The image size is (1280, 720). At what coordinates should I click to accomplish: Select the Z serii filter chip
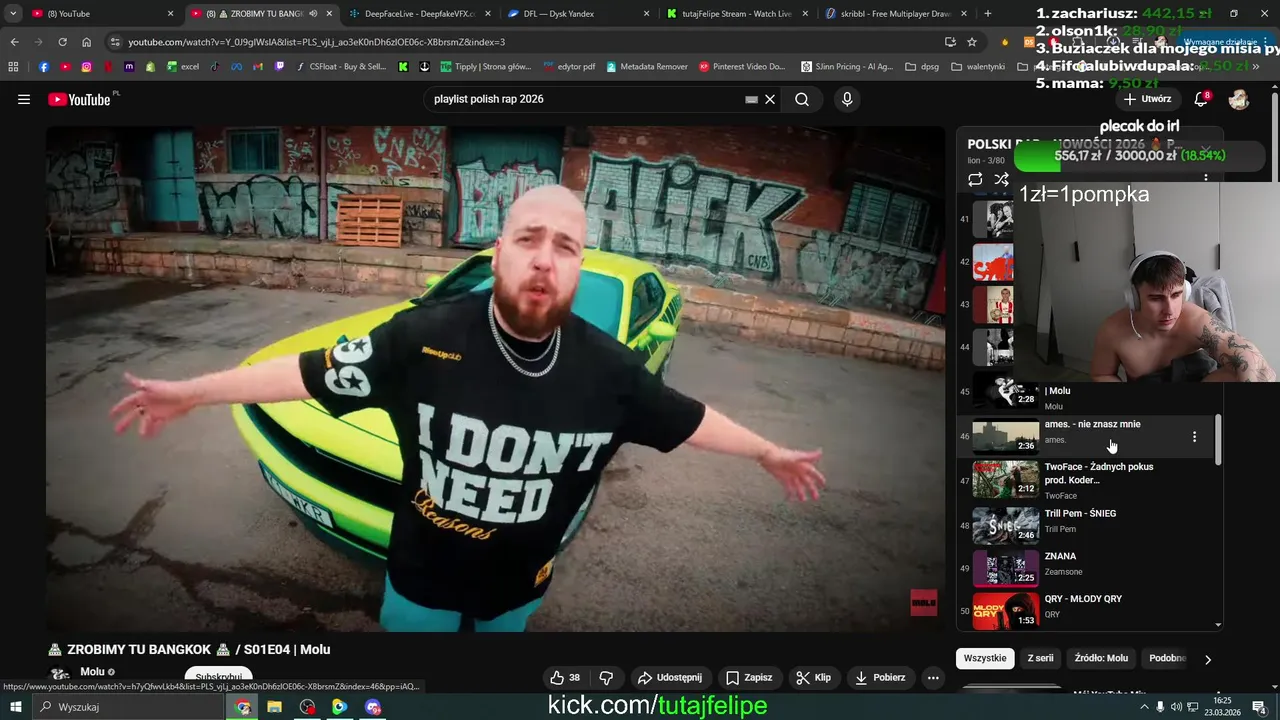pos(1040,658)
